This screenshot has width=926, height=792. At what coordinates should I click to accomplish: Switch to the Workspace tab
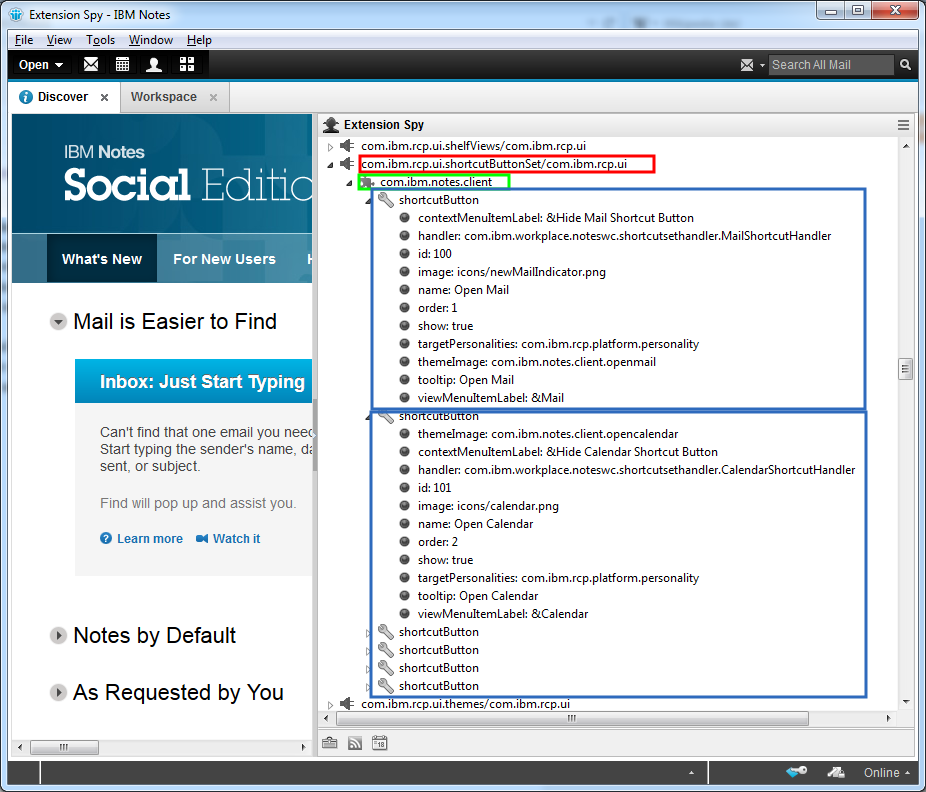pyautogui.click(x=164, y=97)
